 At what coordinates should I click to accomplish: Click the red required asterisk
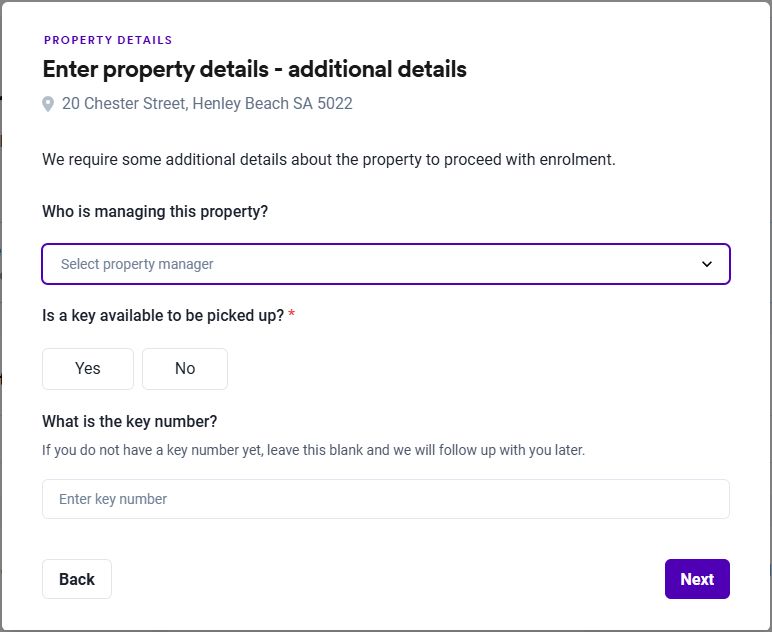click(292, 315)
